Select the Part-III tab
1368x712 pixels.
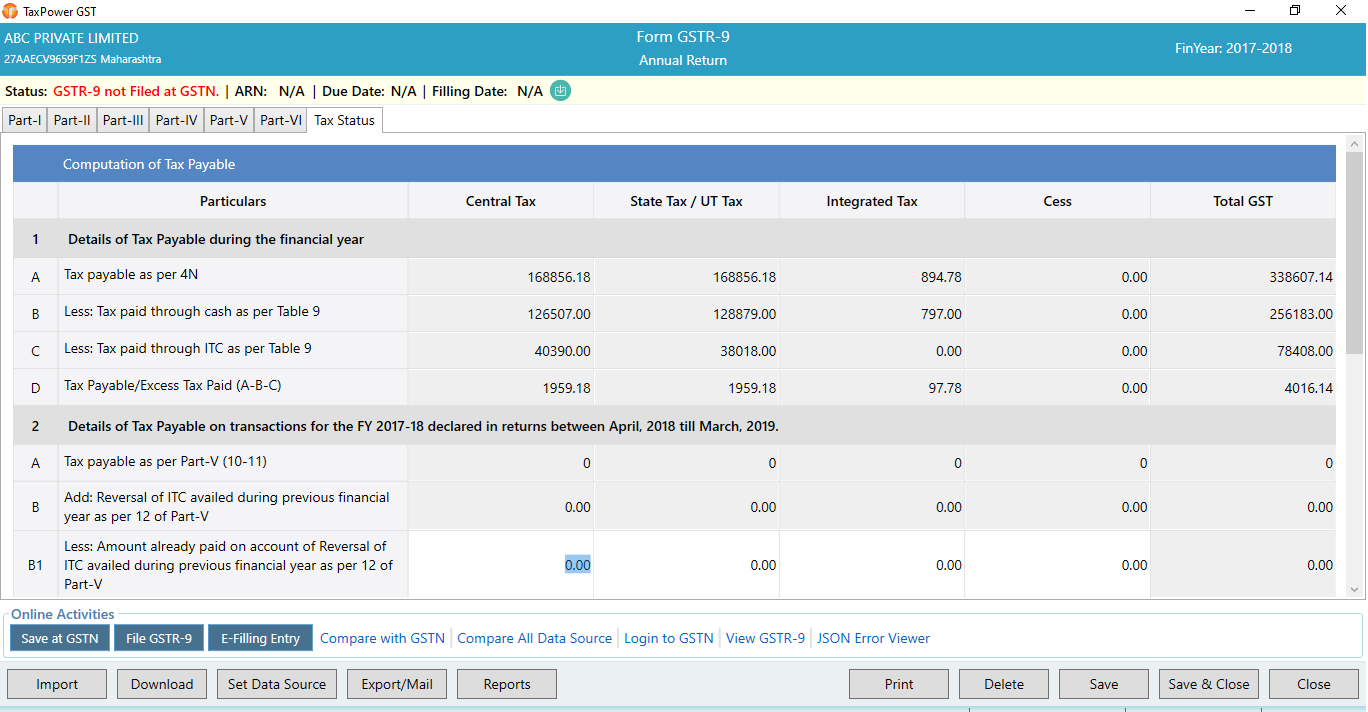pos(123,120)
